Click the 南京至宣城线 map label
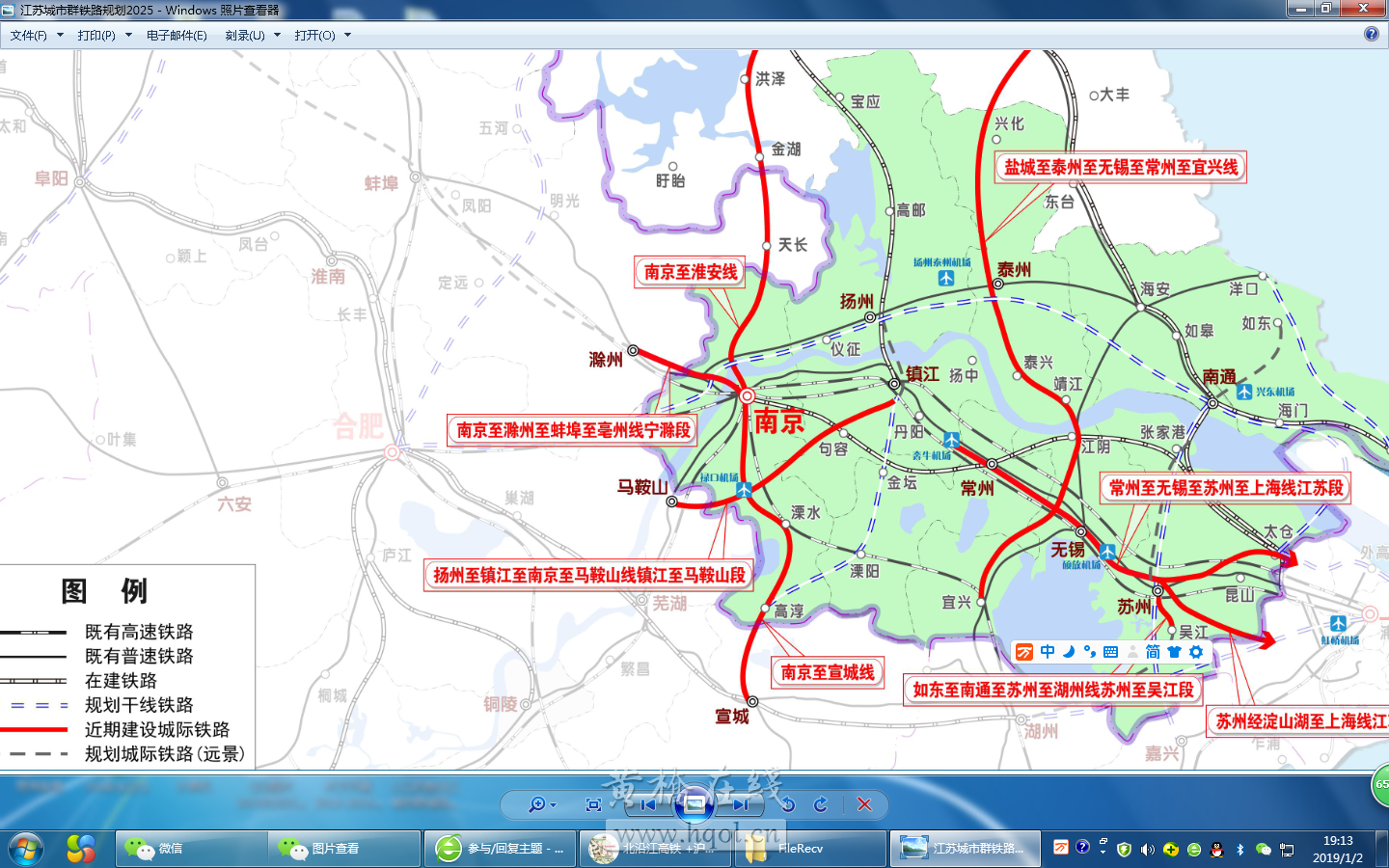The height and width of the screenshot is (868, 1389). click(827, 672)
